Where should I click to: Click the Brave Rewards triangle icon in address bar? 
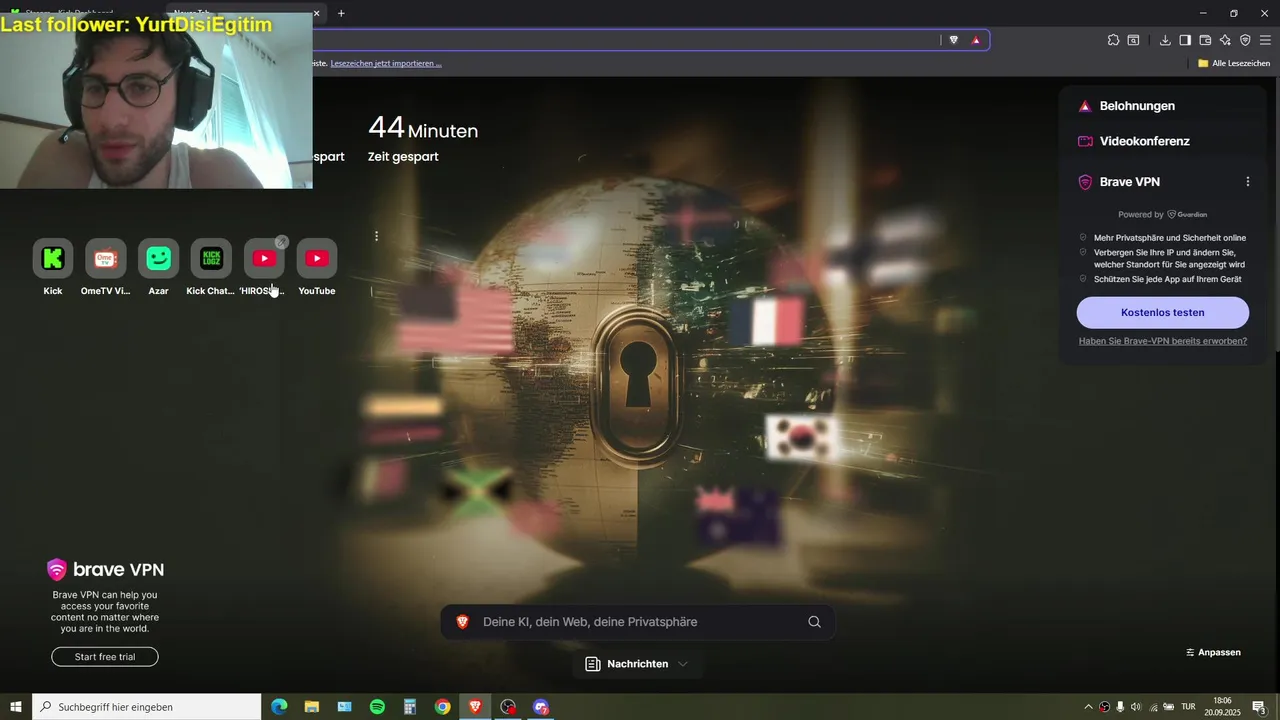click(976, 40)
